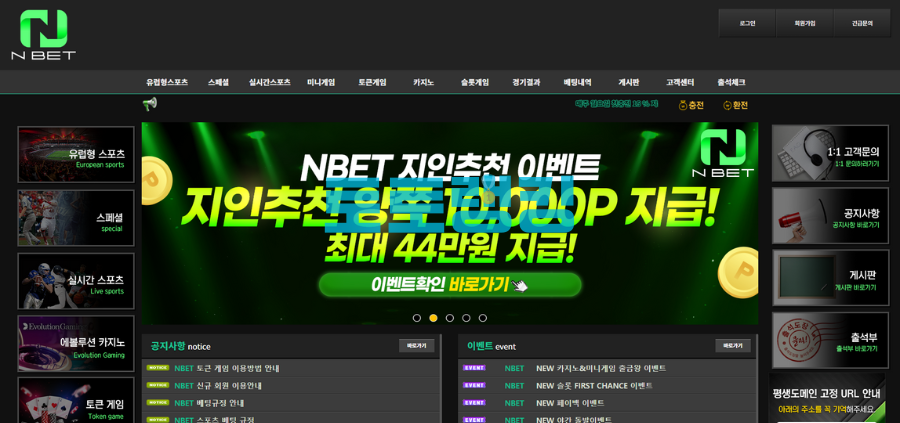Open event NEW 야간 돌발이벤트
This screenshot has height=423, width=900.
(574, 420)
